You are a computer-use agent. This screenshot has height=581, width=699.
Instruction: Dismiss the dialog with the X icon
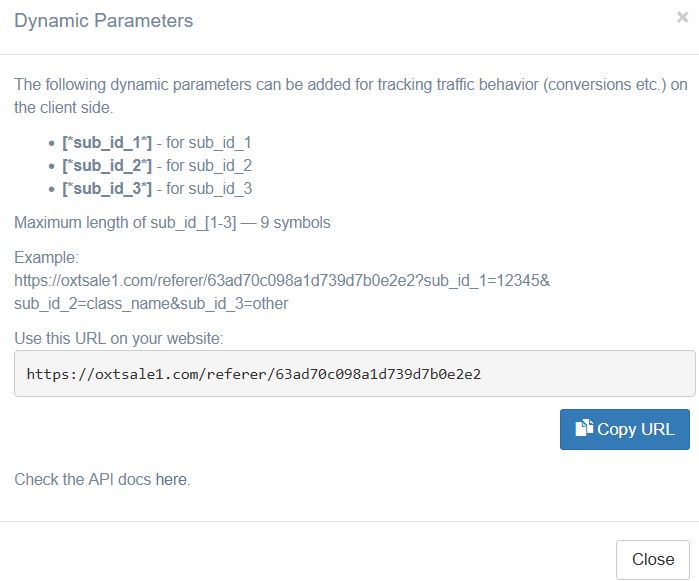coord(682,17)
